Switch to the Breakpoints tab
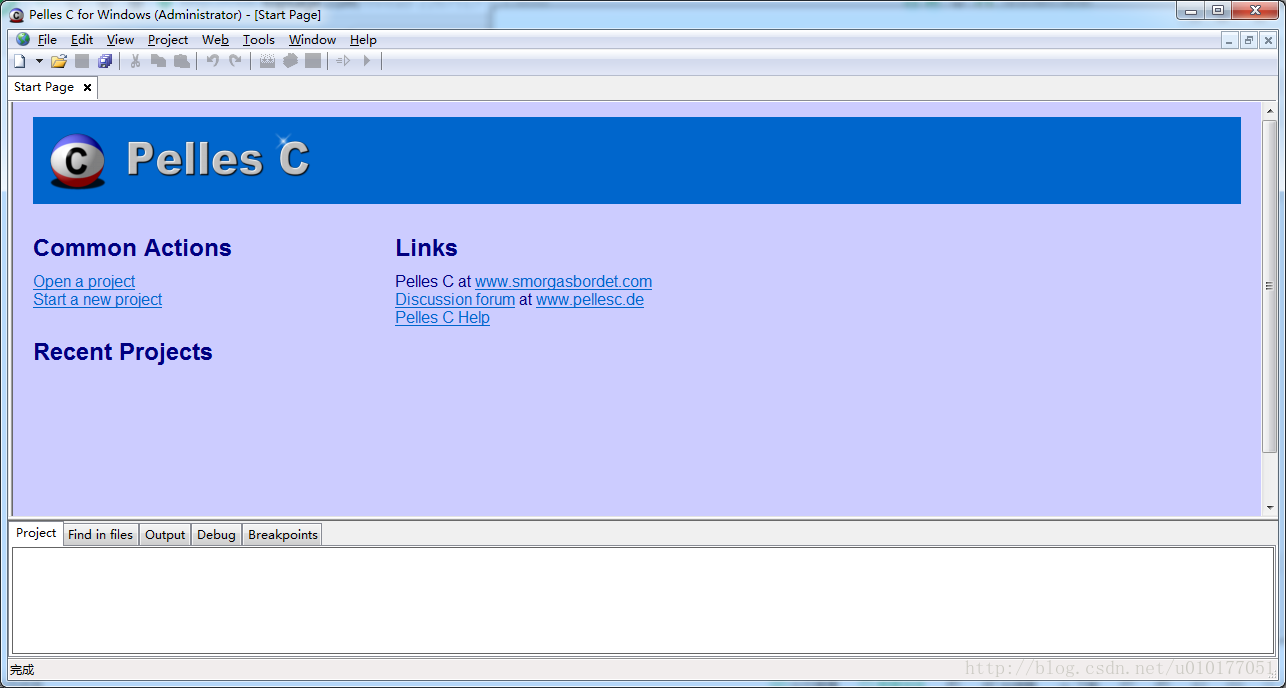The image size is (1286, 688). point(283,535)
